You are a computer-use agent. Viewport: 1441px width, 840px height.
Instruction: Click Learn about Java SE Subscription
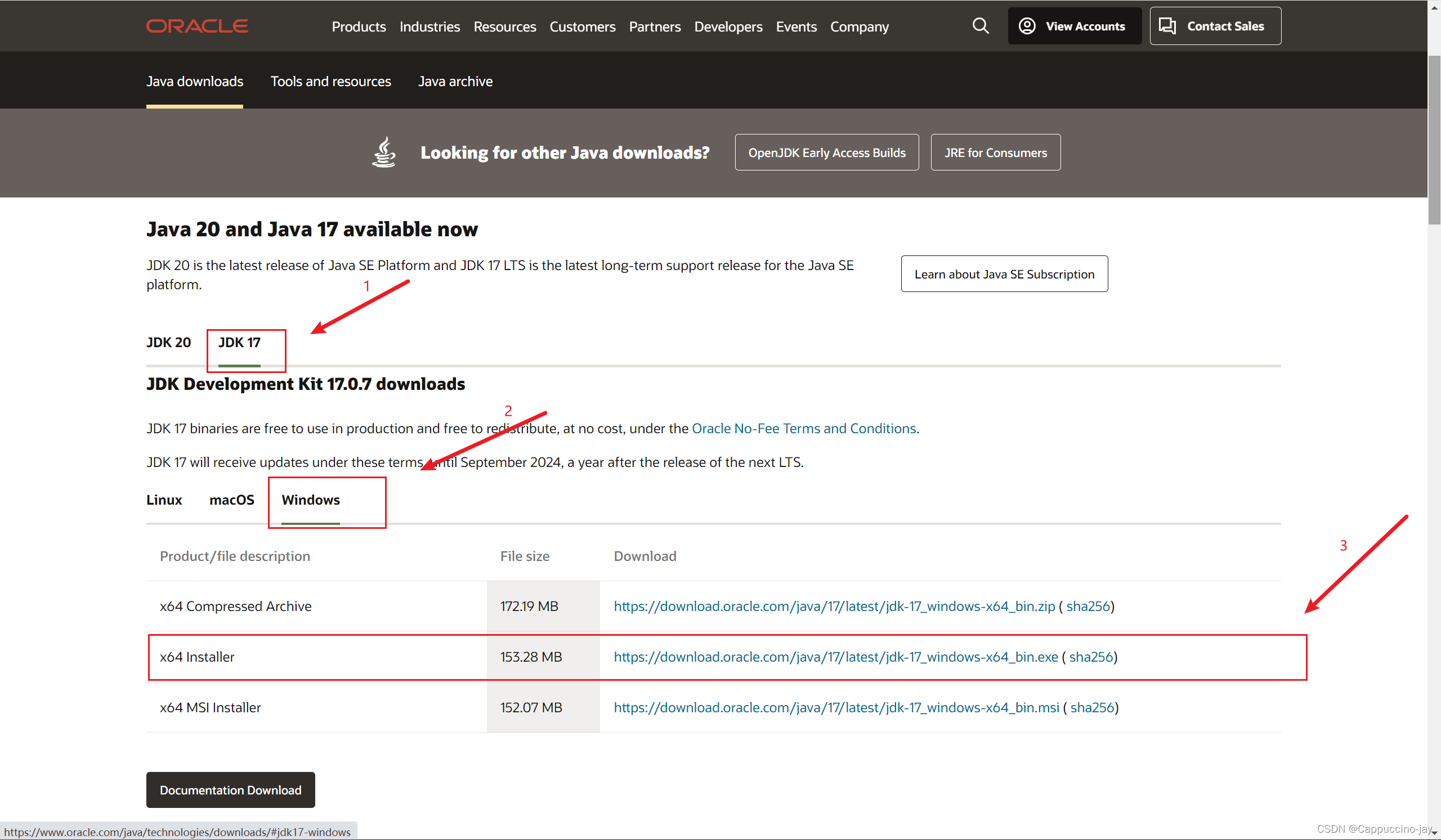pos(1004,275)
